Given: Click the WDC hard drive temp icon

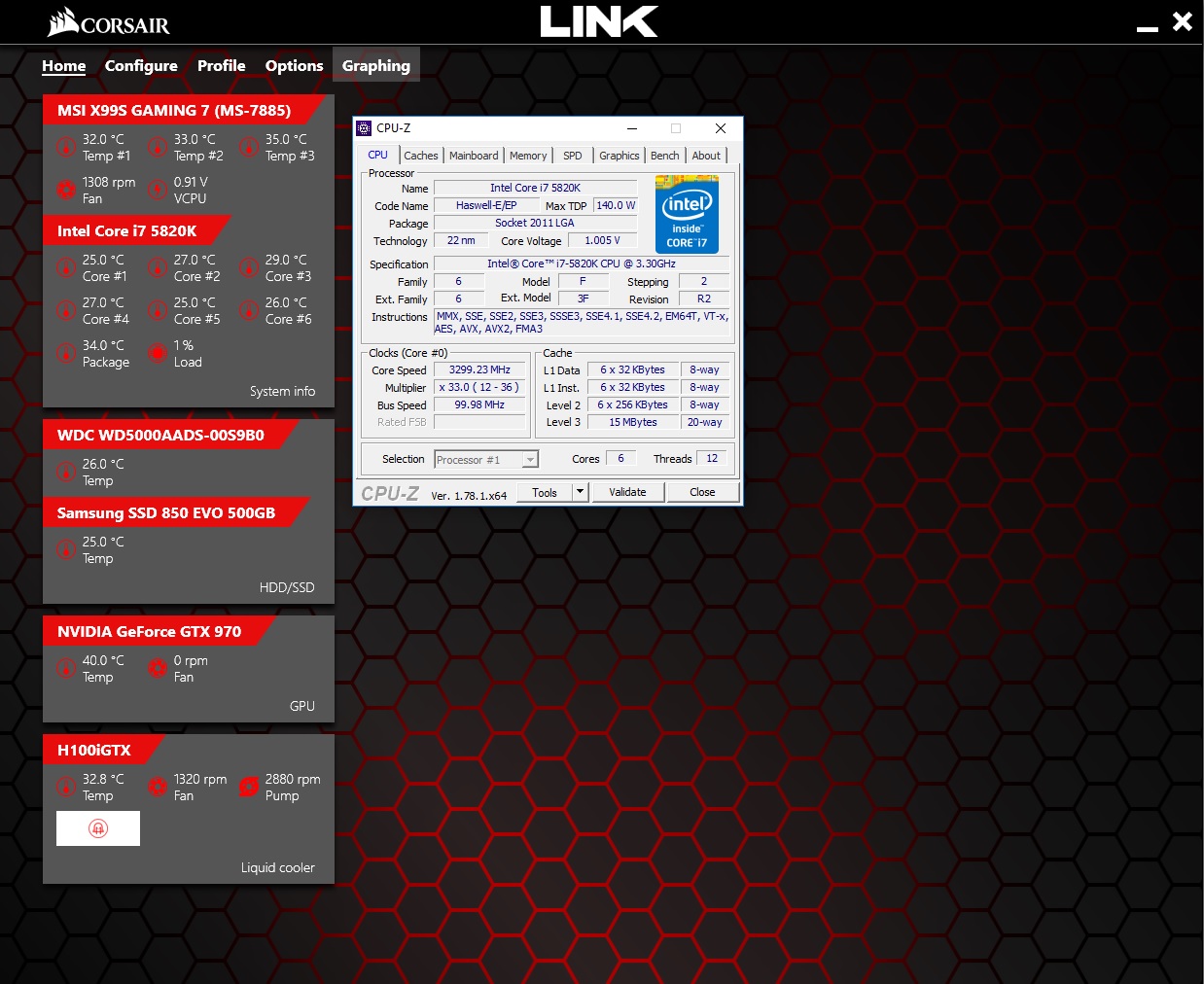Looking at the screenshot, I should 65,473.
